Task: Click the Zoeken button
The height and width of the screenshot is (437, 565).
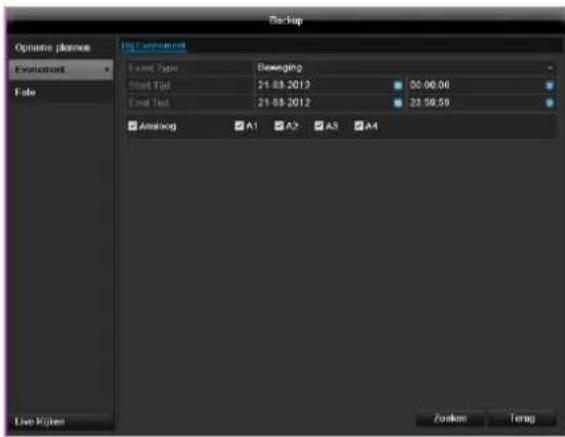Action: pos(450,419)
